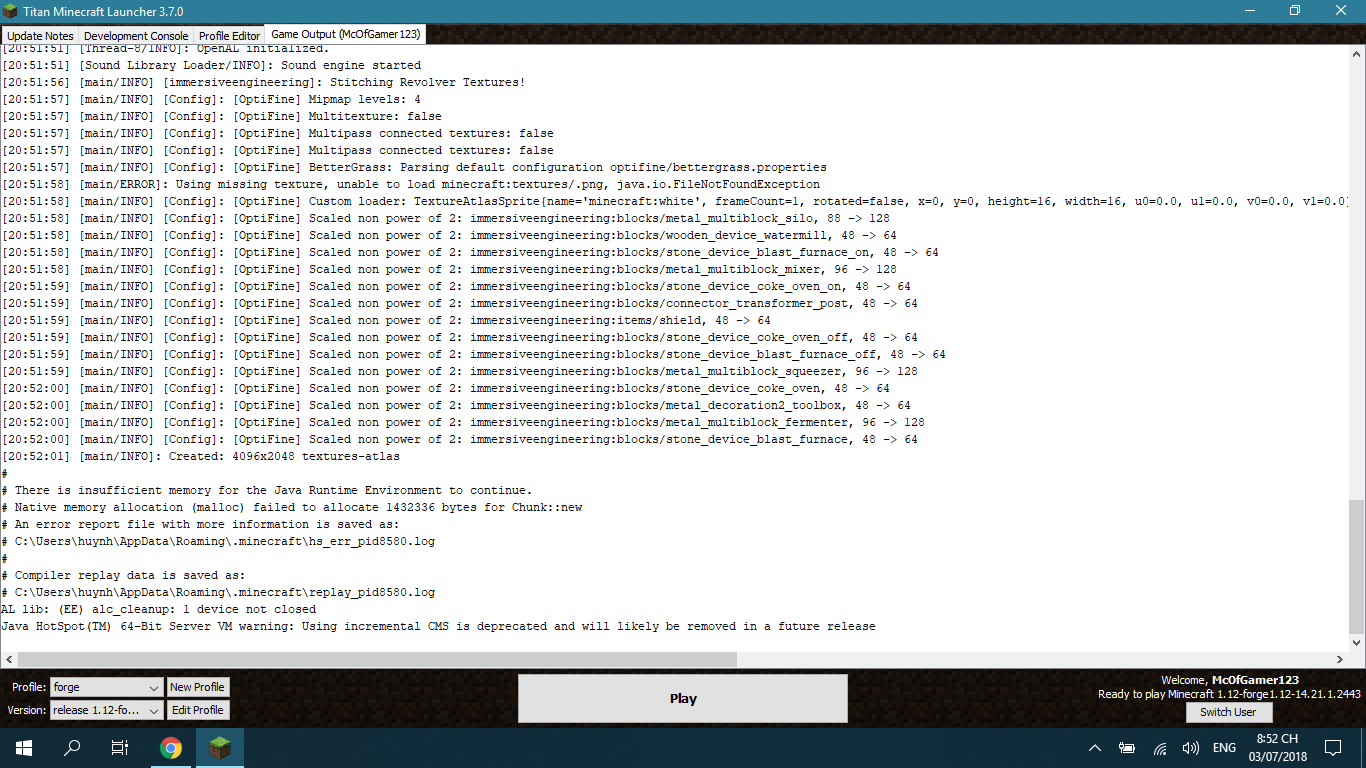Image resolution: width=1366 pixels, height=768 pixels.
Task: Go to the Profile Editor tab
Action: click(229, 36)
